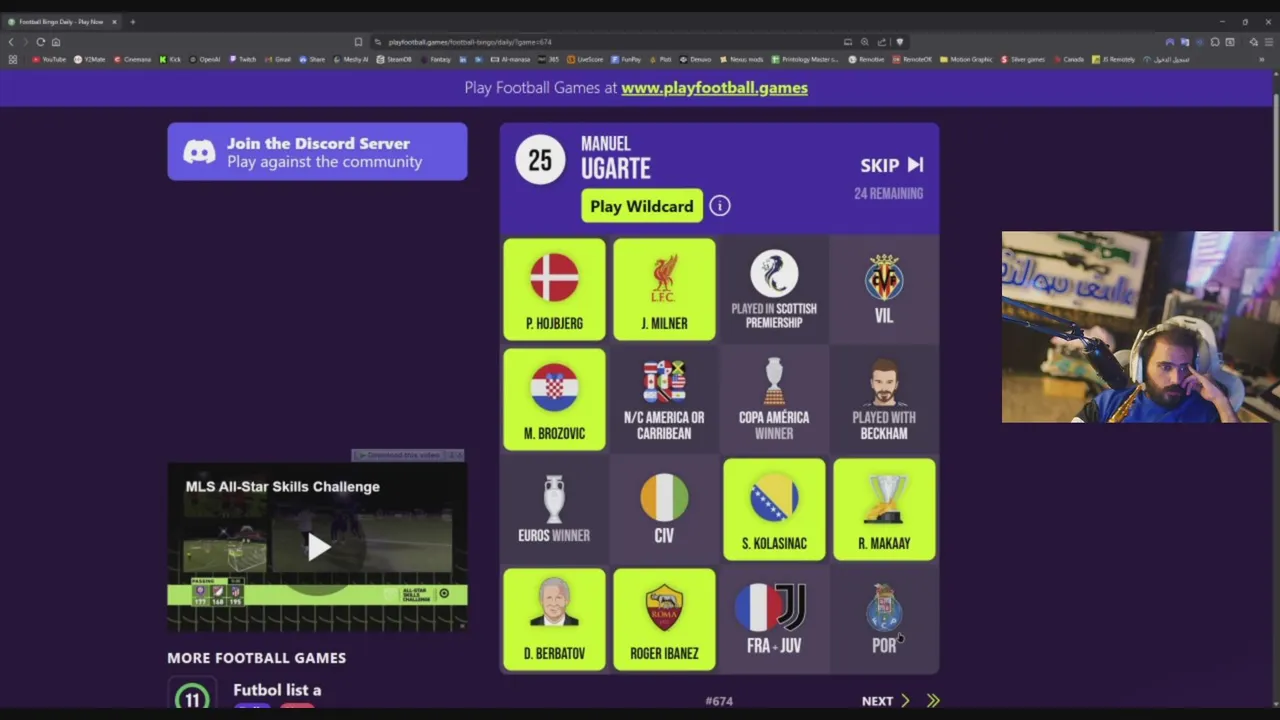This screenshot has width=1280, height=720.
Task: Click the 24 REMAINING counter text
Action: click(x=888, y=194)
